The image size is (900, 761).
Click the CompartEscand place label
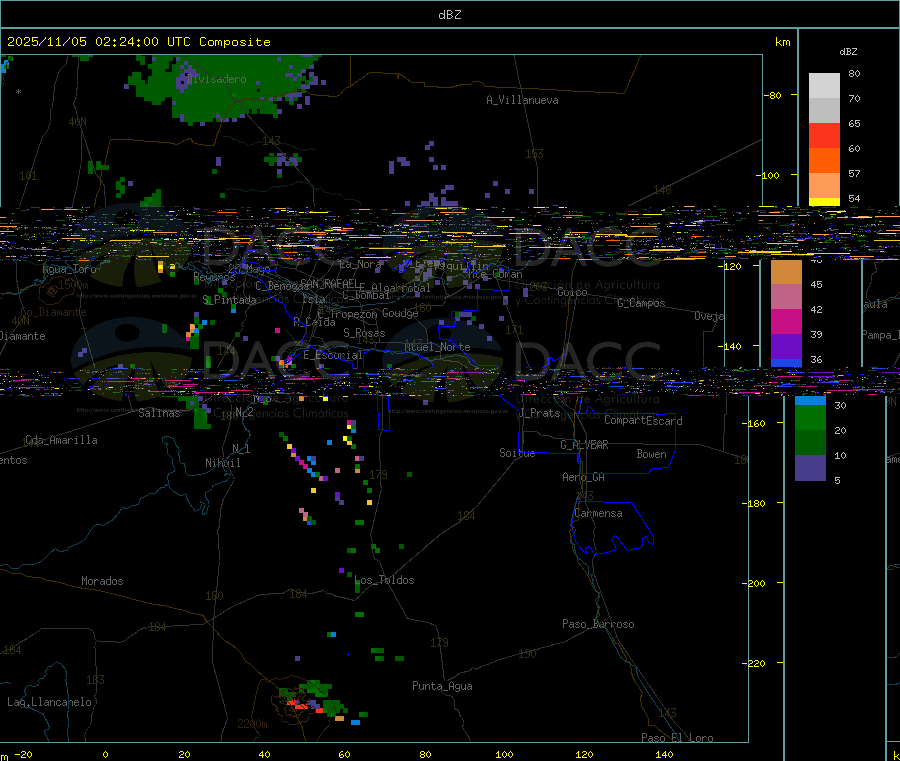click(643, 421)
